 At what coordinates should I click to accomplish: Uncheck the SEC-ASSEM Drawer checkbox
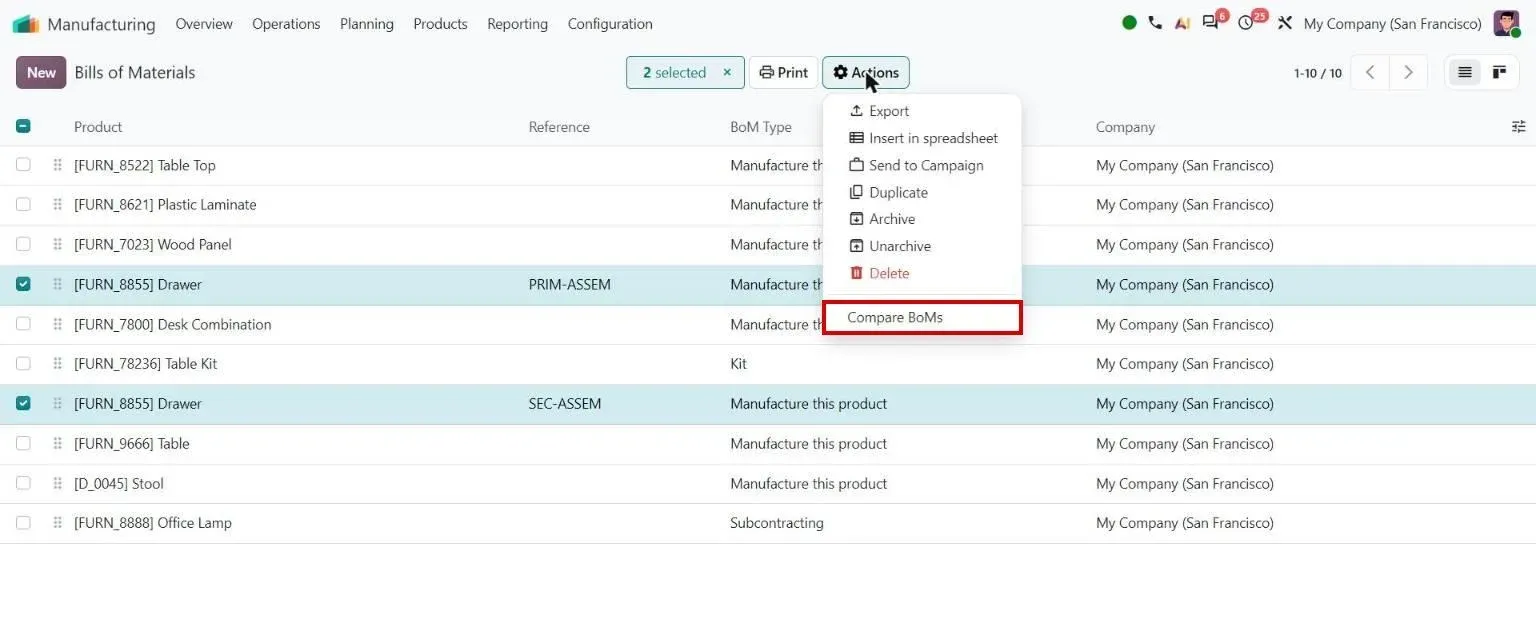(23, 403)
